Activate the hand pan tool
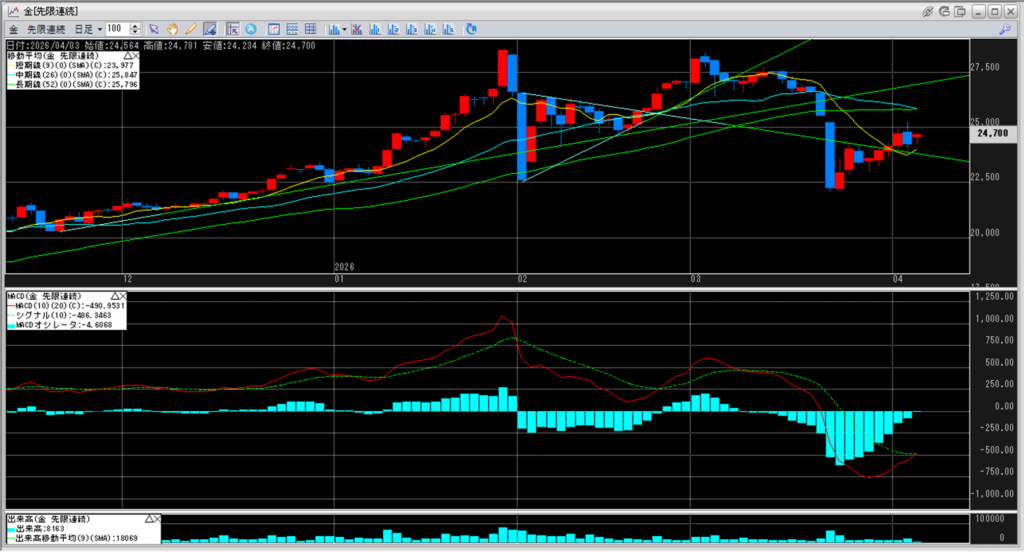This screenshot has height=552, width=1024. point(172,29)
